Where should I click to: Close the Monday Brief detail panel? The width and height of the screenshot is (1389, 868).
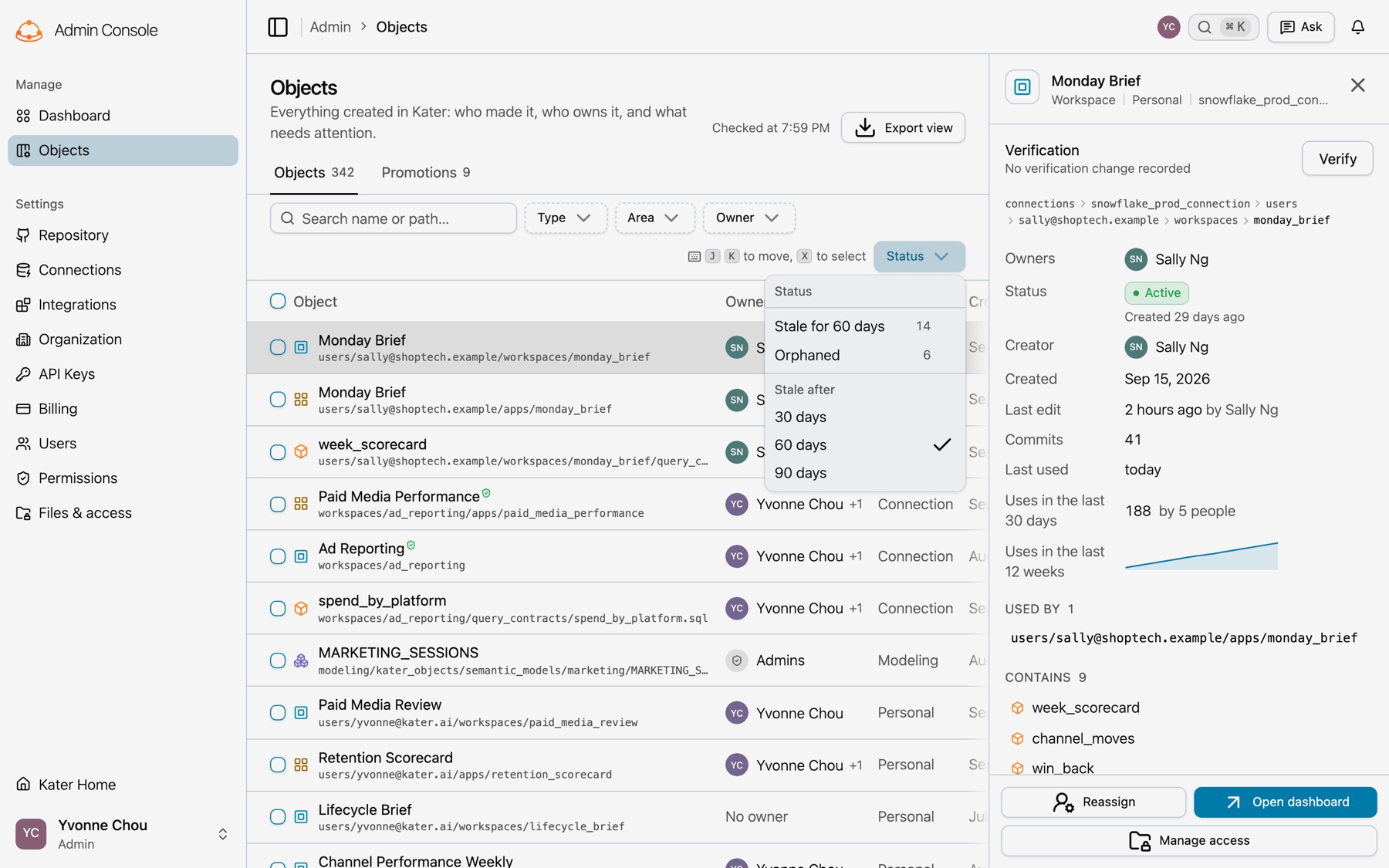point(1357,85)
